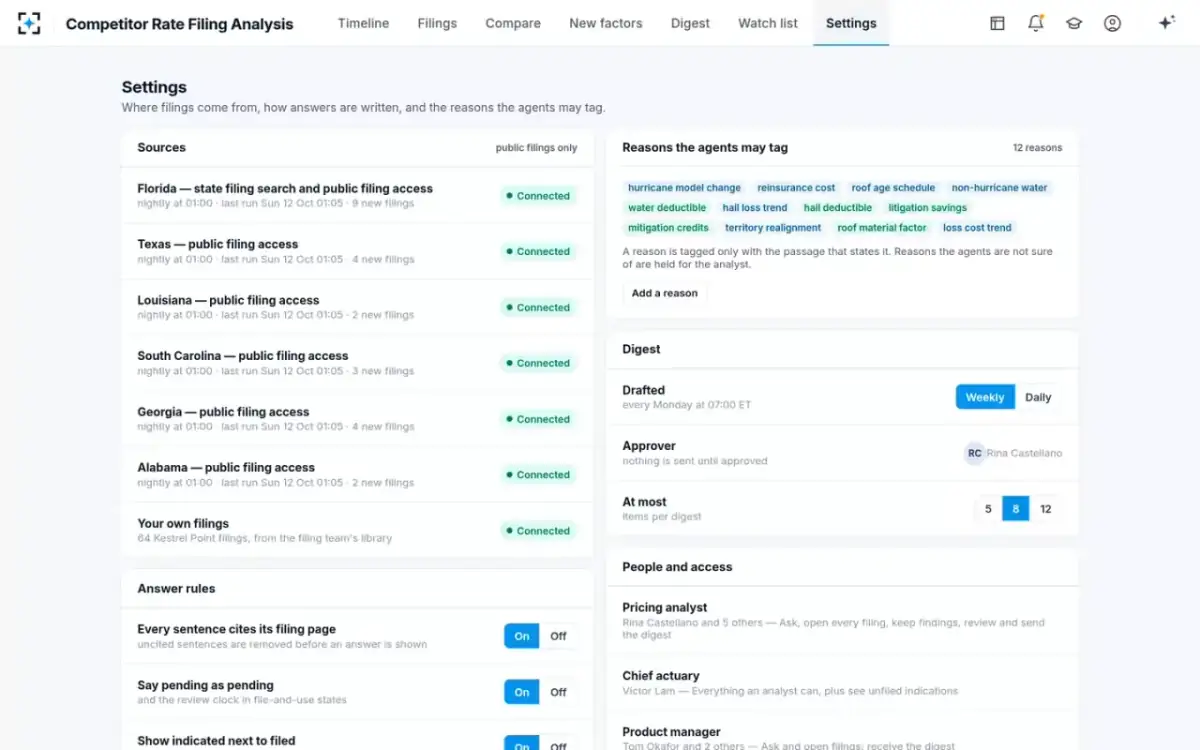The image size is (1200, 750).
Task: Click the 'water deductible' reason tag
Action: point(667,208)
